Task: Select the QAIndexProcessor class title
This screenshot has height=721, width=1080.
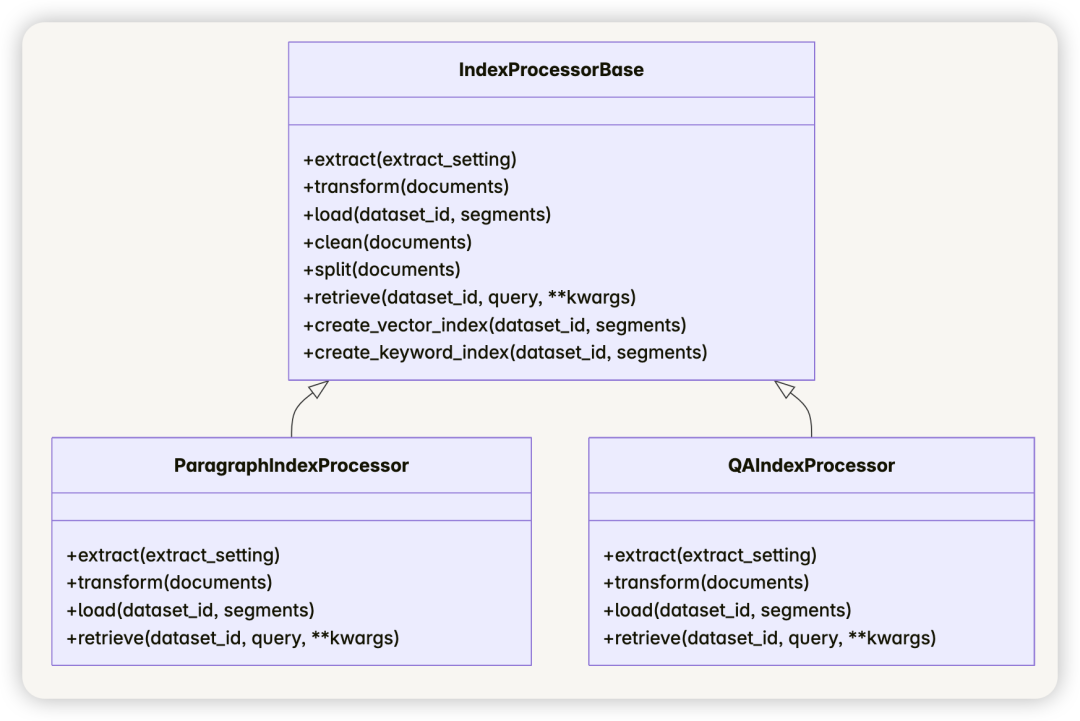Action: coord(811,465)
